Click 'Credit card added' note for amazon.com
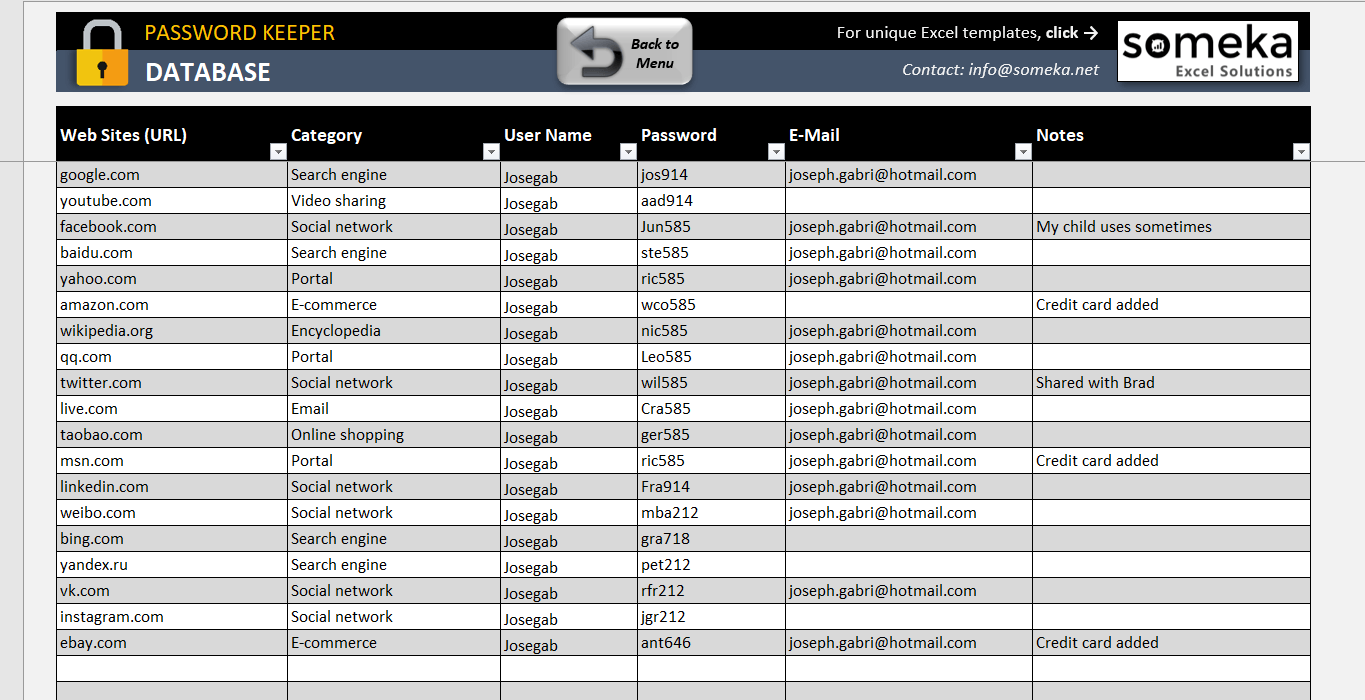Screen dimensions: 1365x700 pos(1098,304)
